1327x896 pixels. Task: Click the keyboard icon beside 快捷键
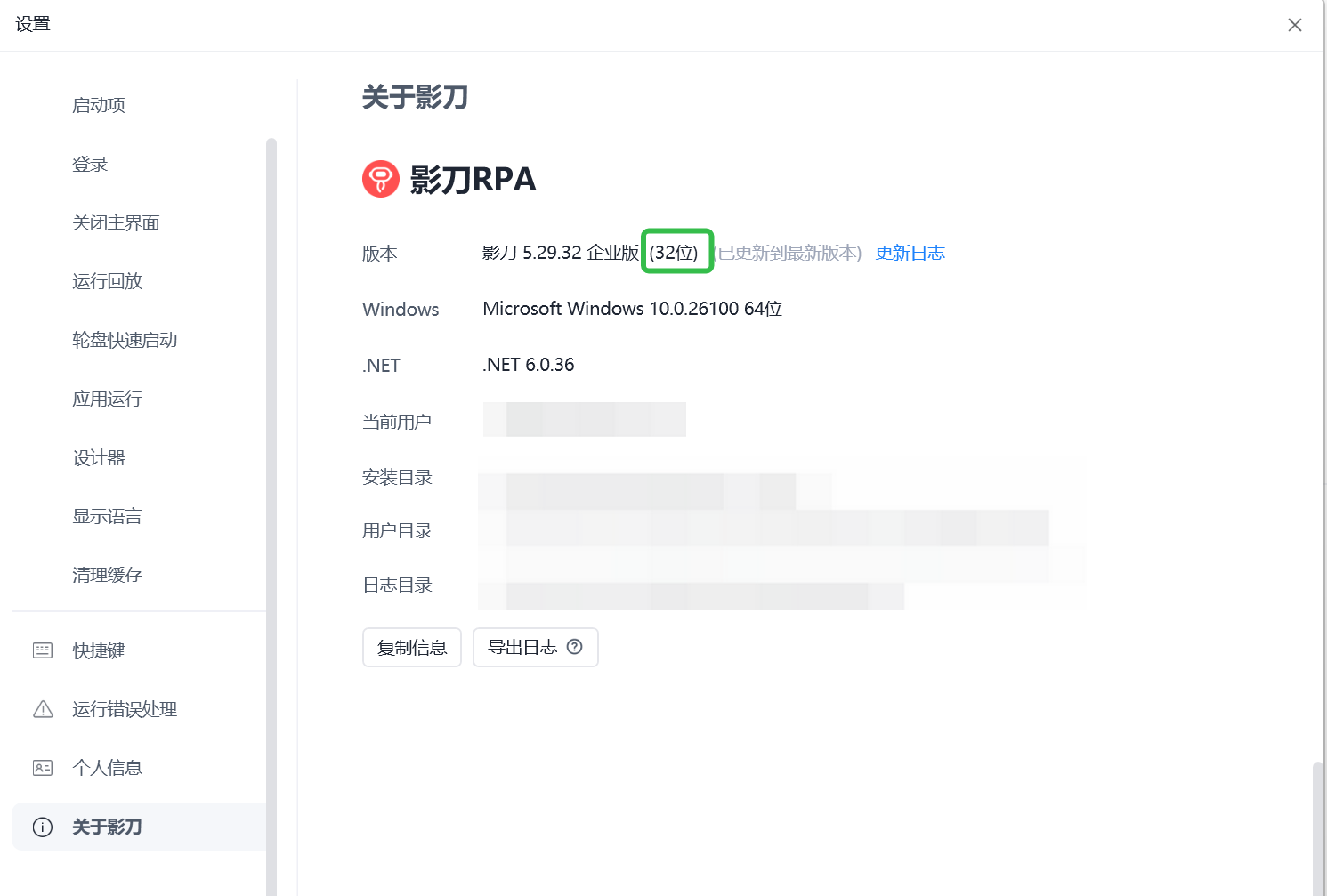[43, 650]
